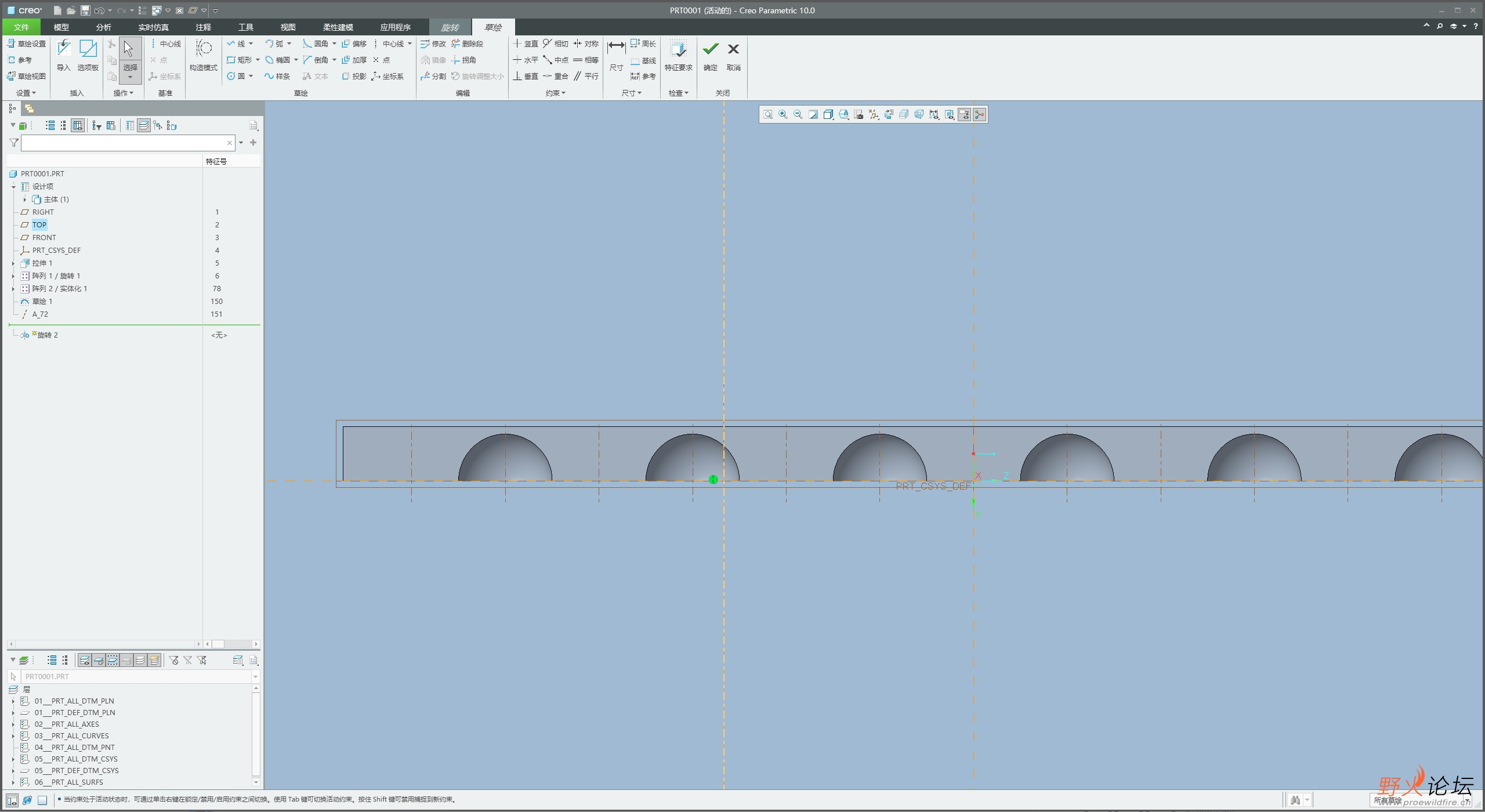This screenshot has height=812, width=1485.
Task: Switch to the view (视图) tab
Action: click(x=288, y=27)
